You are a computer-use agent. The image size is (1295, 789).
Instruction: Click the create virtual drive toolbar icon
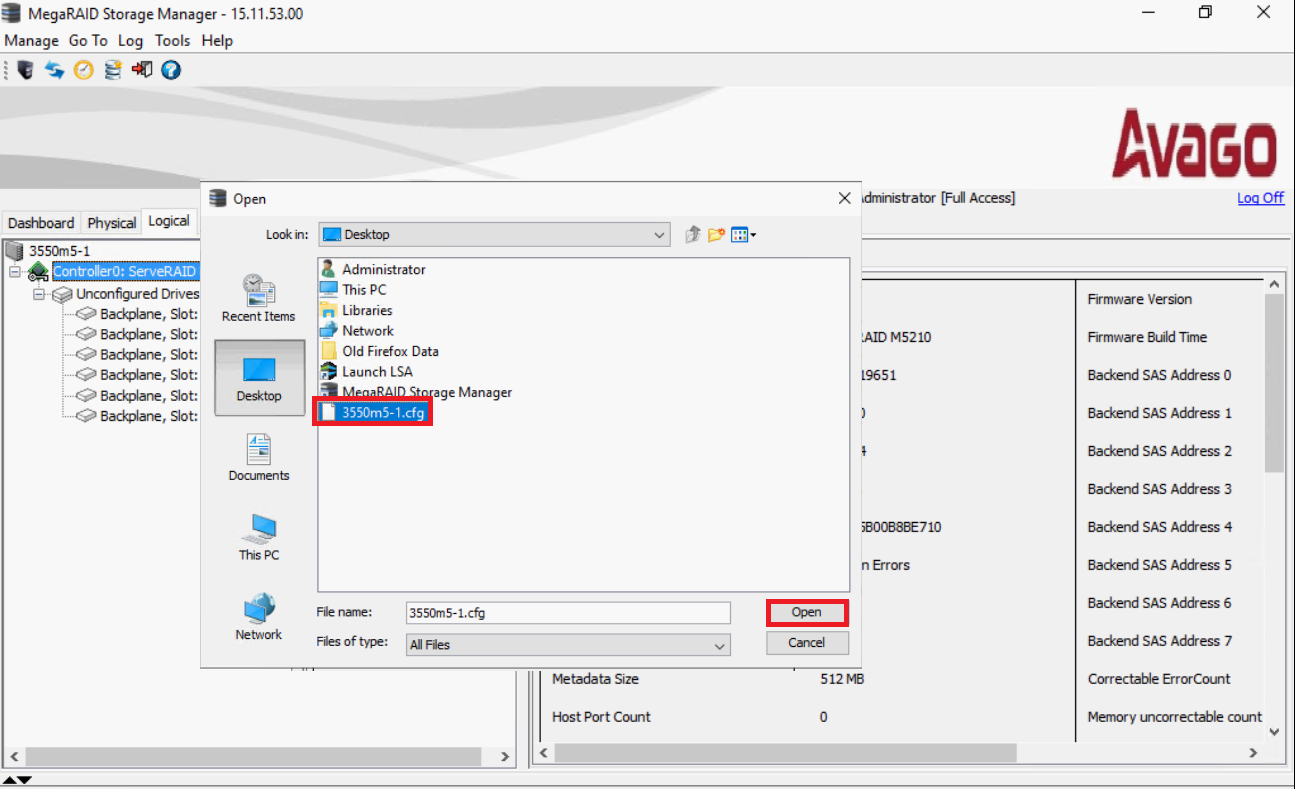pyautogui.click(x=113, y=70)
